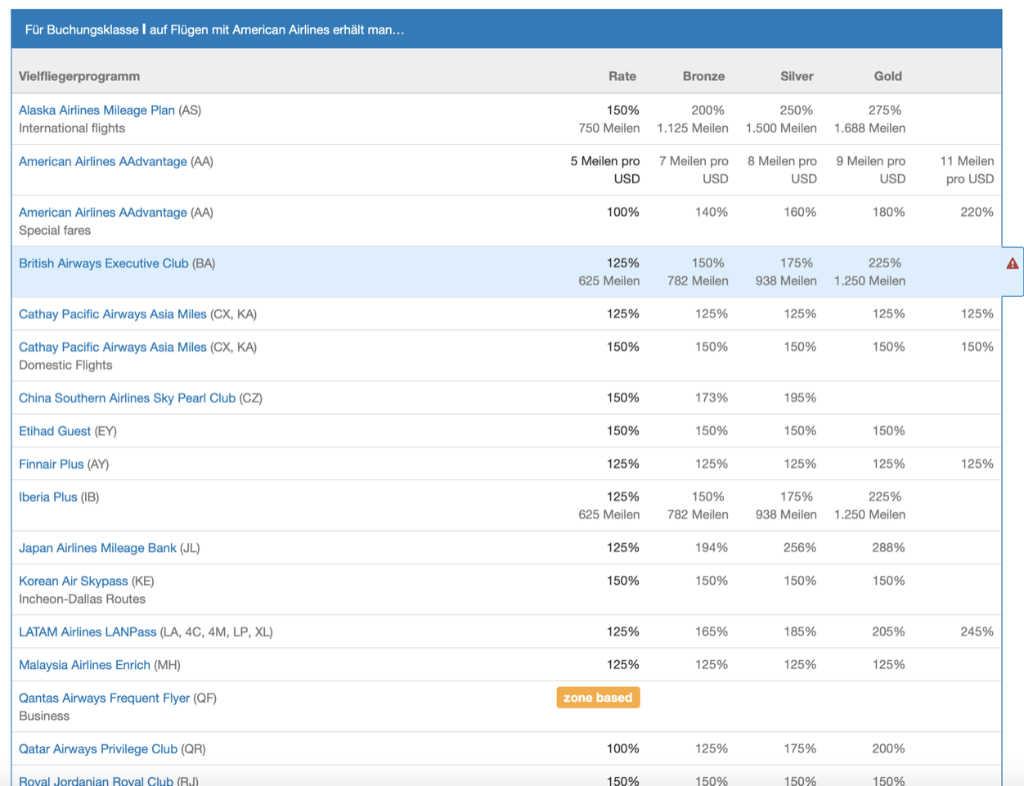Click the "160%" Silver value for Special fares
Viewport: 1024px width, 786px height.
800,212
